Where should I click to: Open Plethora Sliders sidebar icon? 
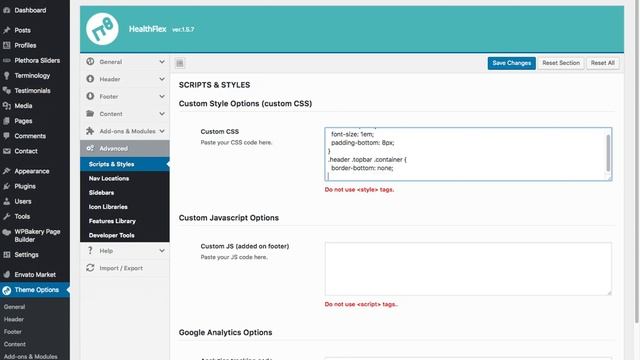[x=7, y=60]
